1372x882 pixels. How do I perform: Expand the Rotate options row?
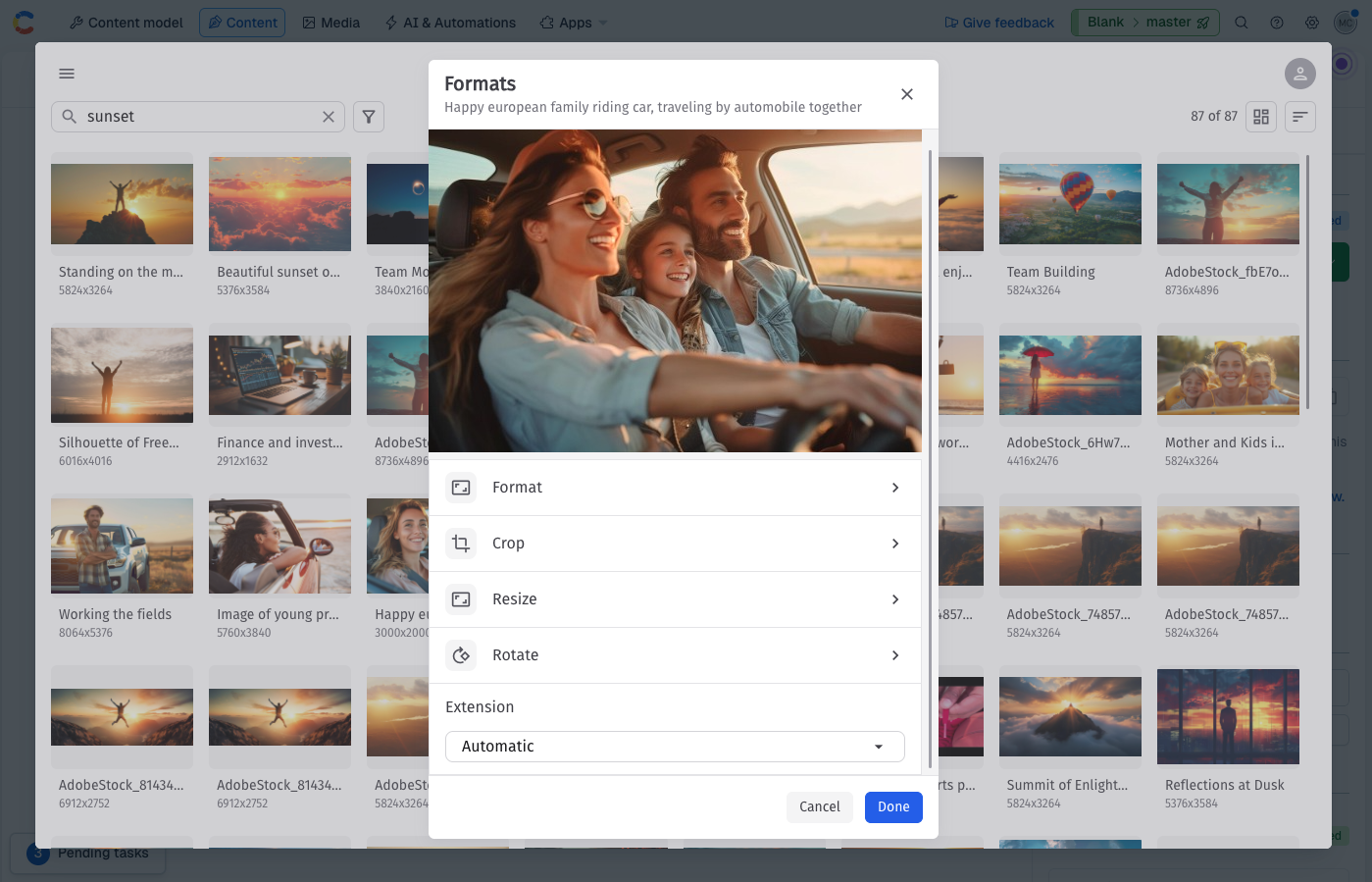pos(675,655)
